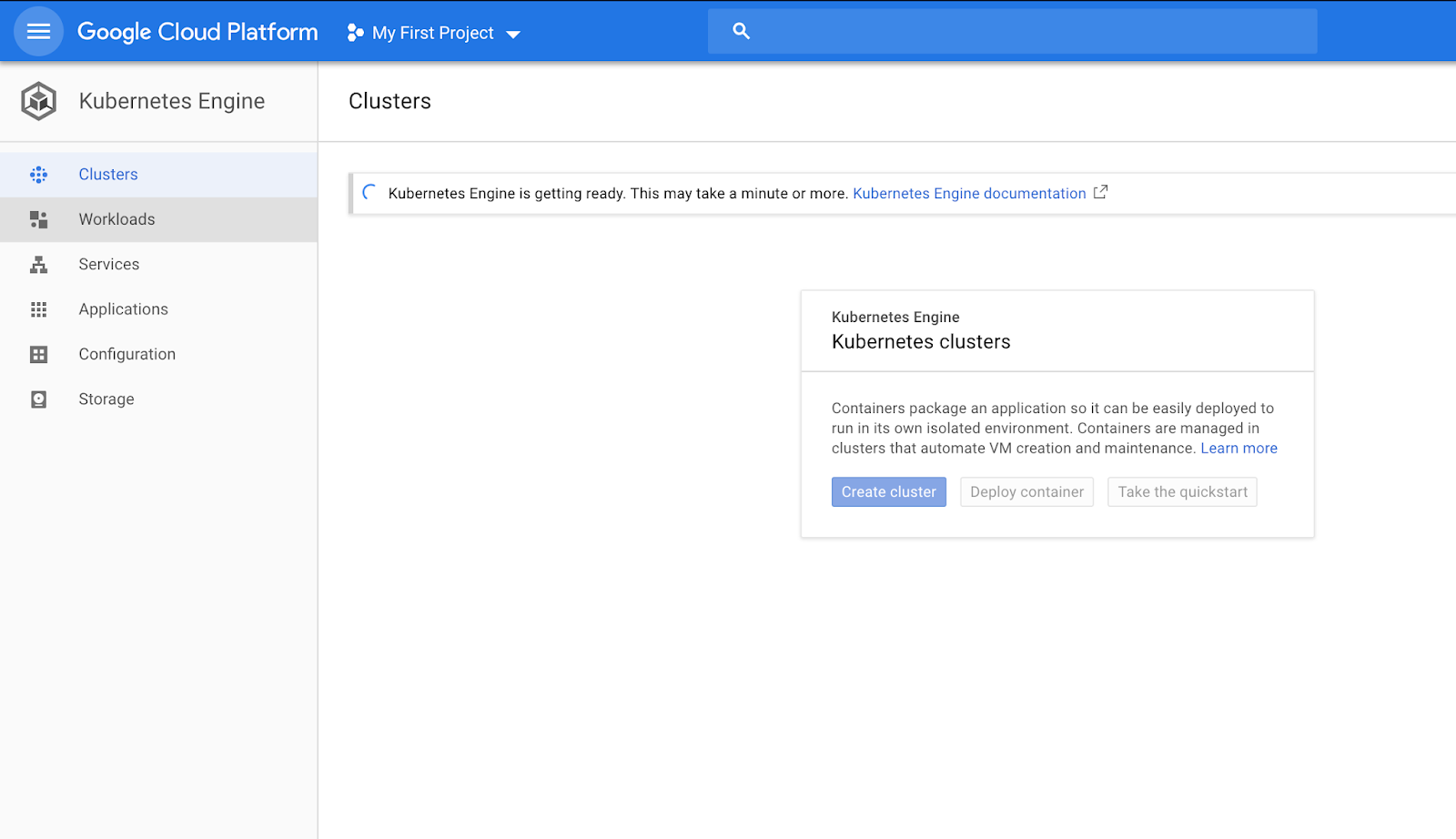Open Workloads in the sidebar
This screenshot has width=1456, height=839.
(158, 219)
